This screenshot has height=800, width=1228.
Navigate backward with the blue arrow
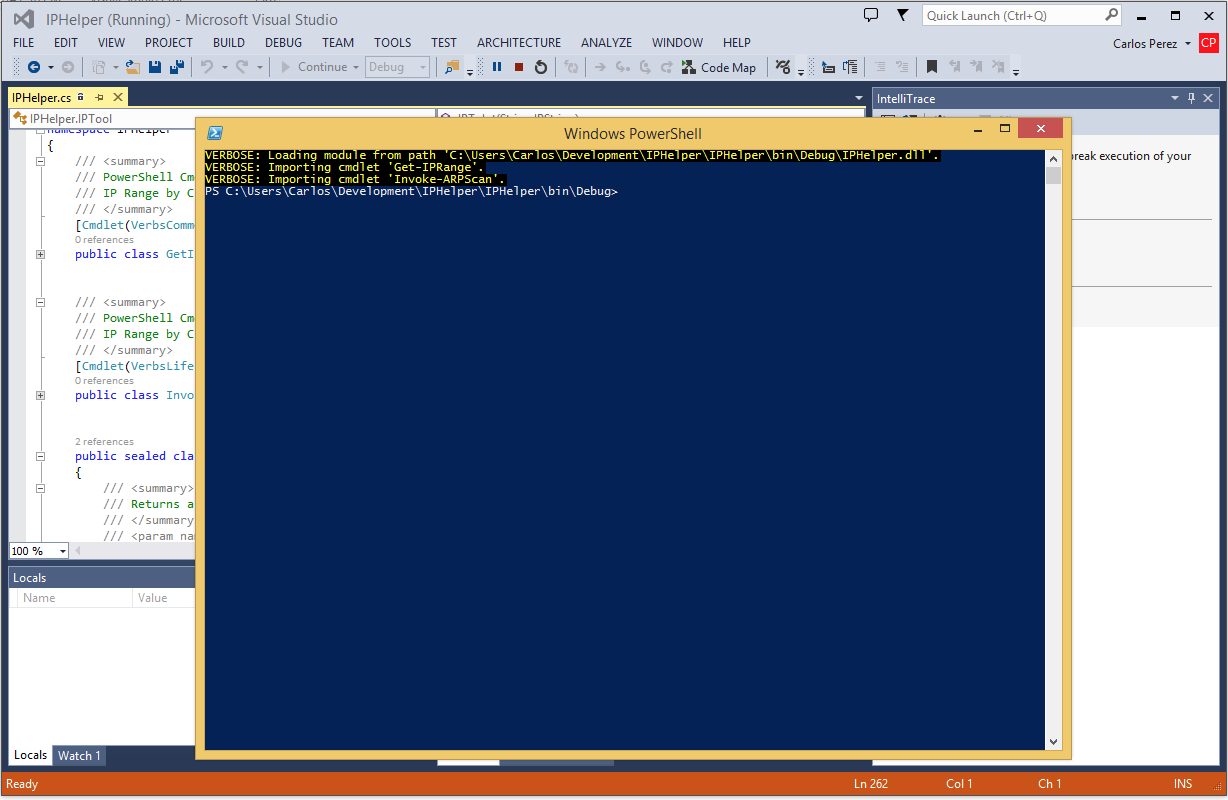33,67
